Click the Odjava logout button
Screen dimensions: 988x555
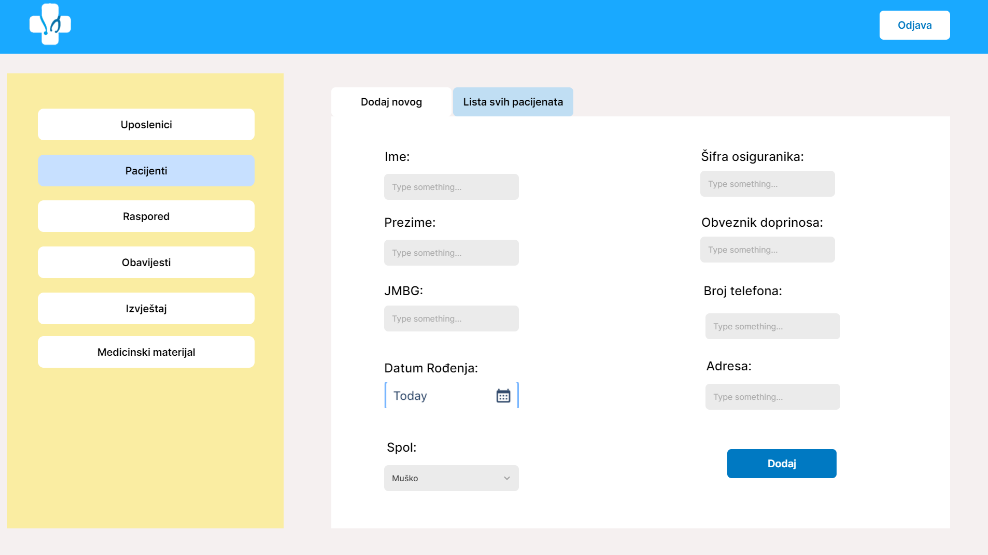[914, 25]
